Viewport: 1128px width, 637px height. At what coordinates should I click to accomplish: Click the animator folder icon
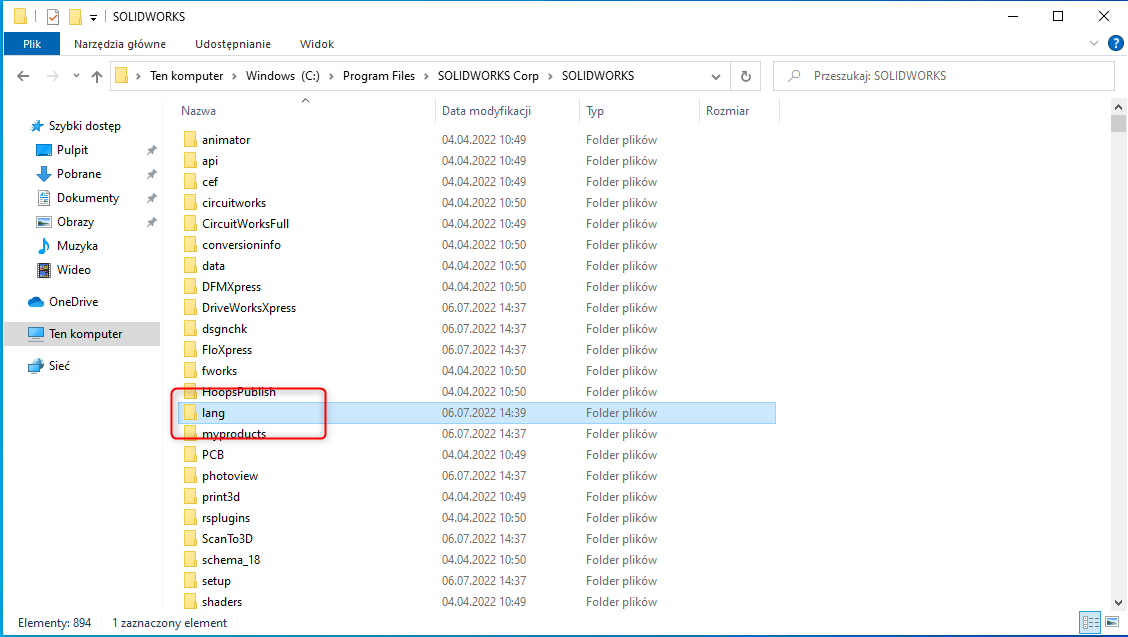point(190,140)
